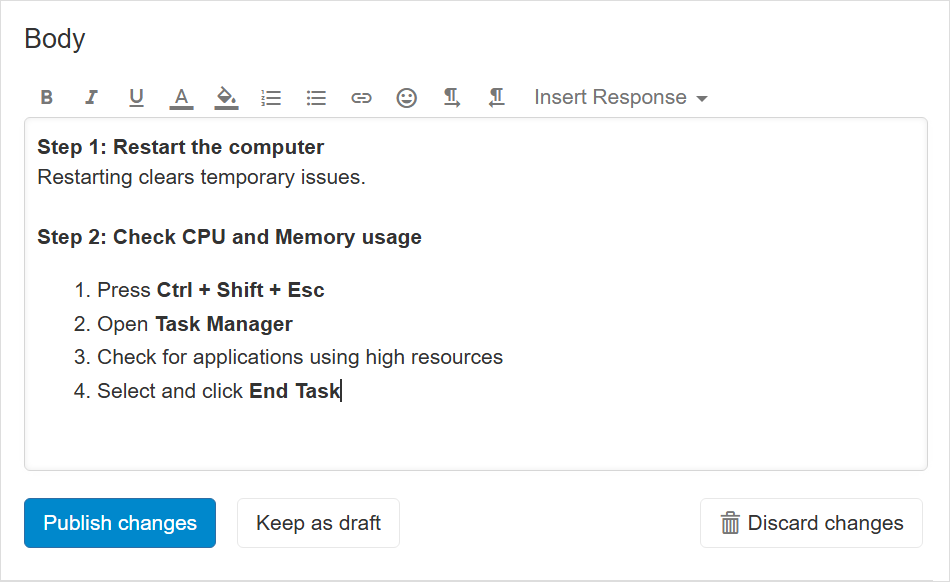Set right-to-left text direction
This screenshot has height=582, width=950.
[x=496, y=97]
